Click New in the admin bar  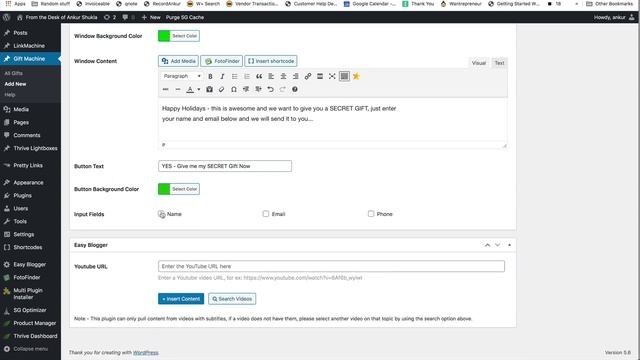pyautogui.click(x=151, y=17)
